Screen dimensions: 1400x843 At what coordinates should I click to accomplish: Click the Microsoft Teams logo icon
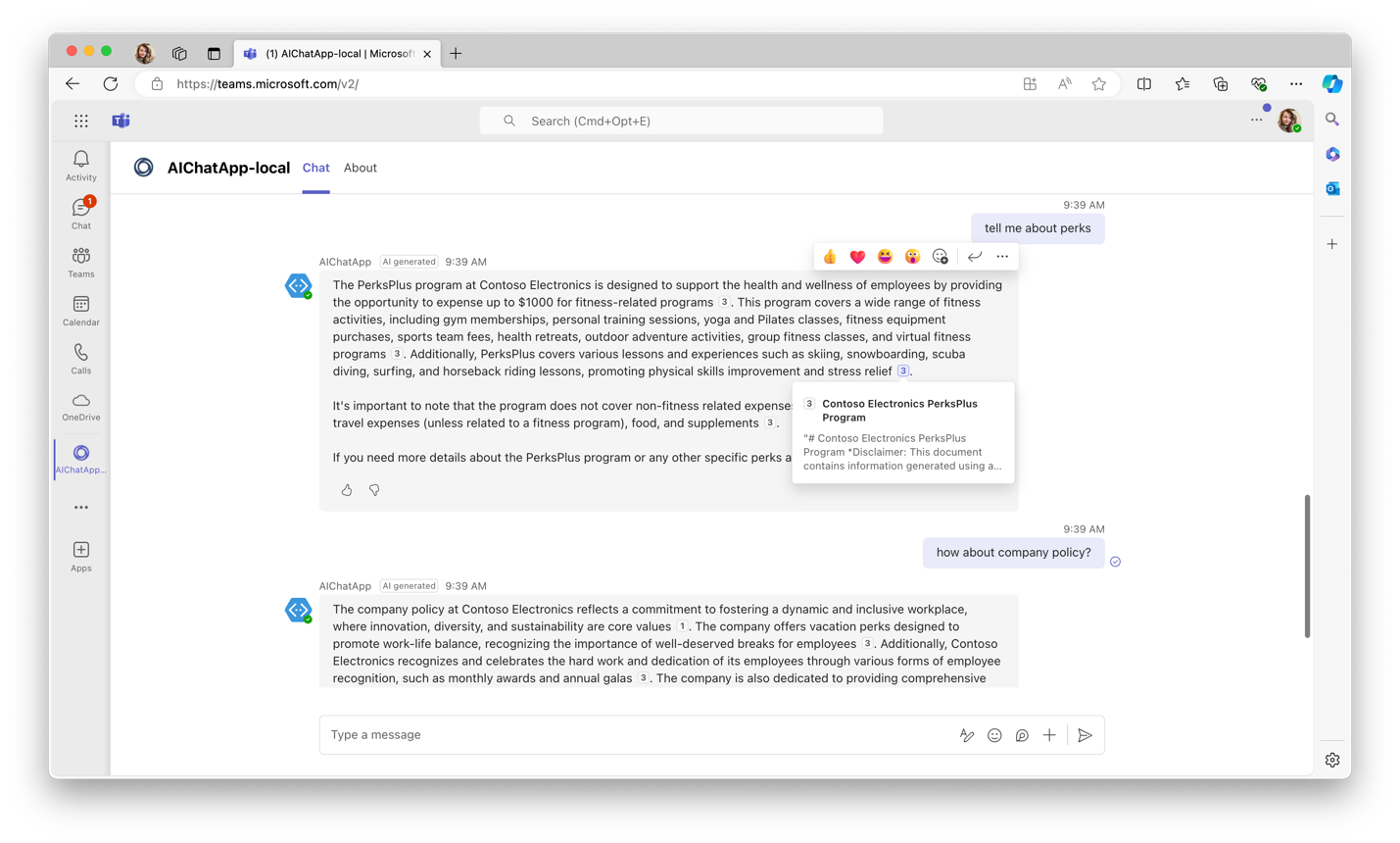(x=121, y=121)
